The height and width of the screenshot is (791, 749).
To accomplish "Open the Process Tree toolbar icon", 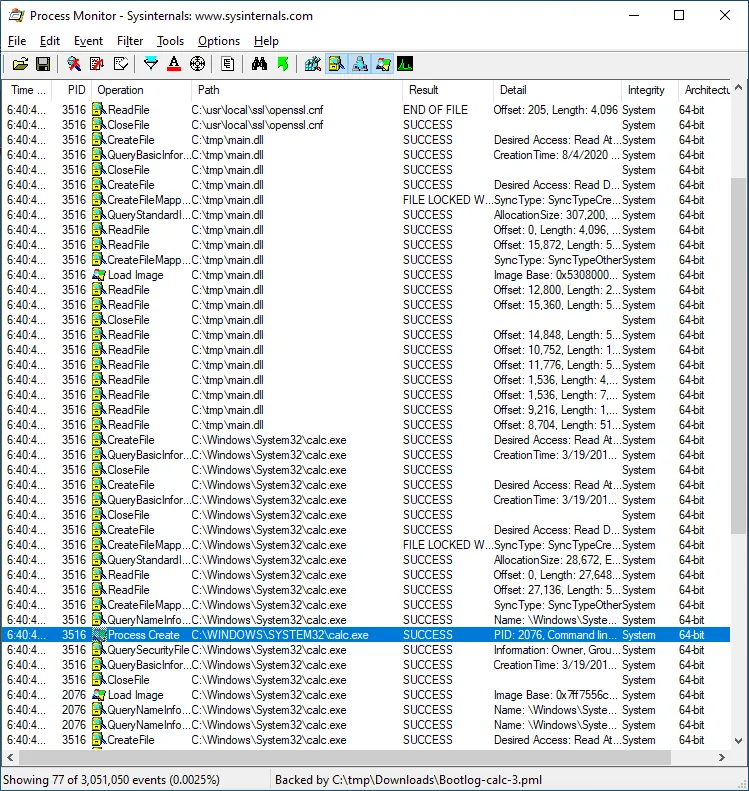I will [227, 64].
